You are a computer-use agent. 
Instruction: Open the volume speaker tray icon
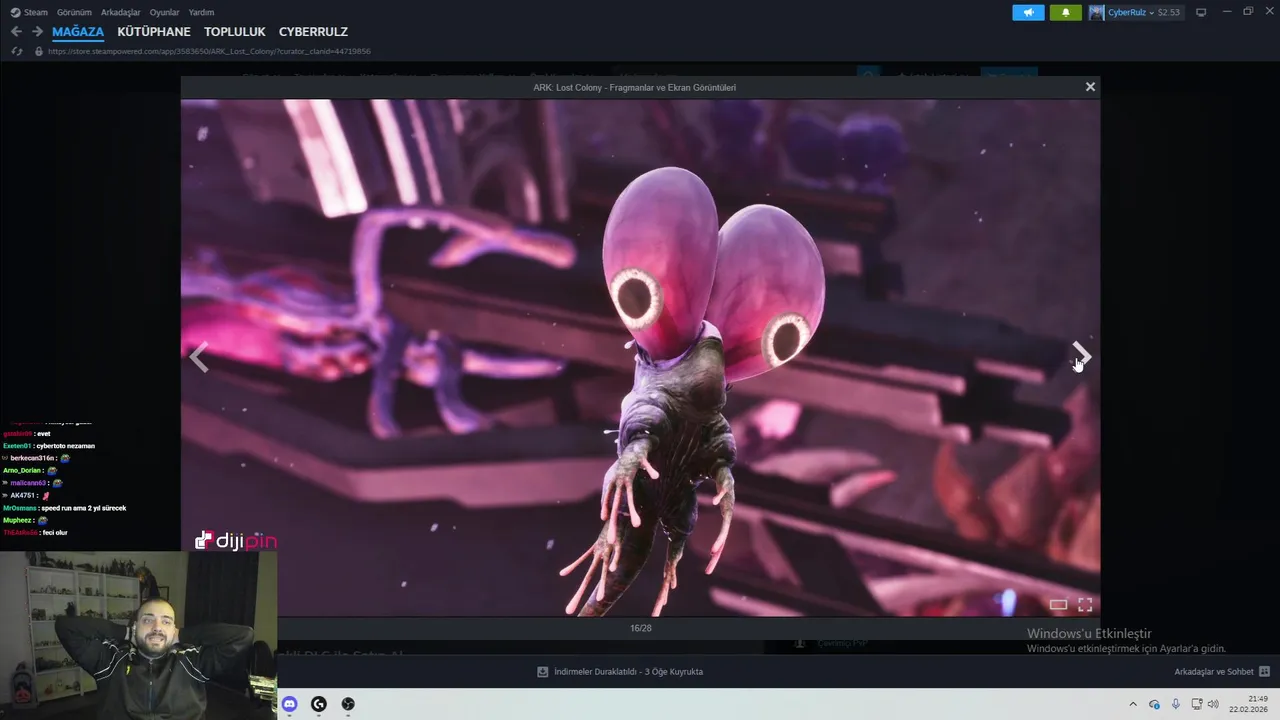[1213, 704]
